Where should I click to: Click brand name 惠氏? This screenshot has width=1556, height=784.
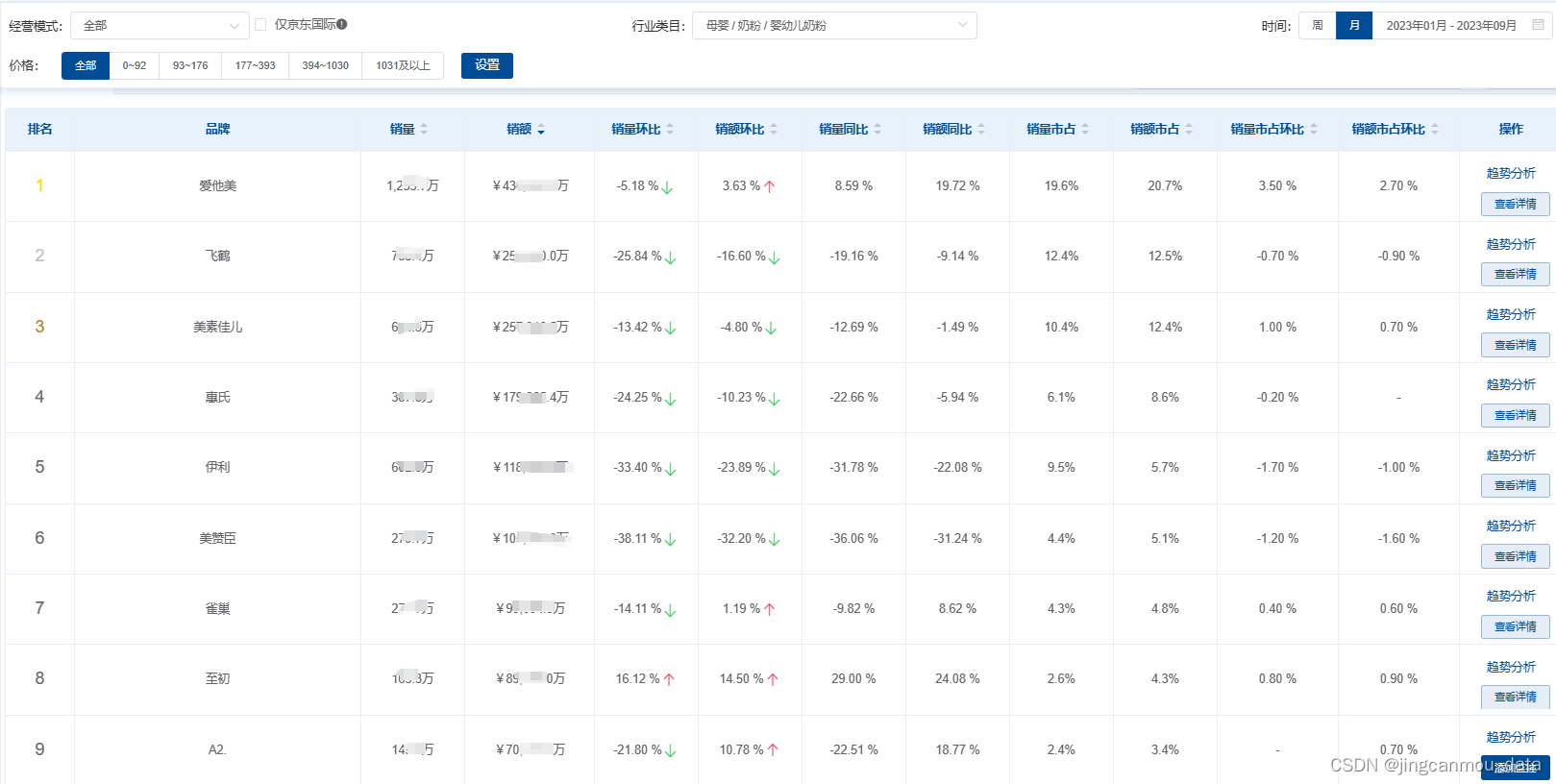[x=217, y=397]
